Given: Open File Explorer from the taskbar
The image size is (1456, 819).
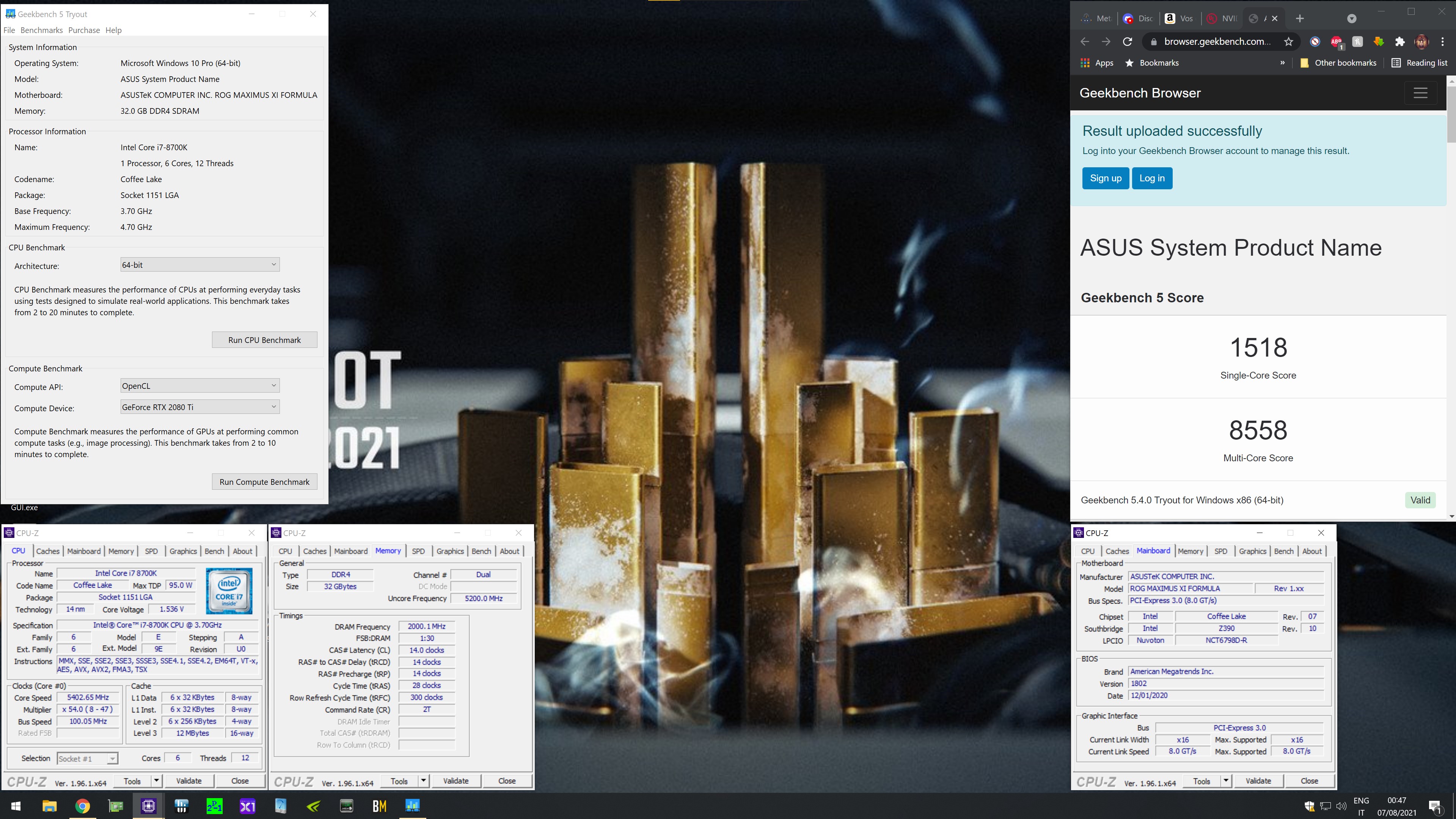Looking at the screenshot, I should point(50,806).
